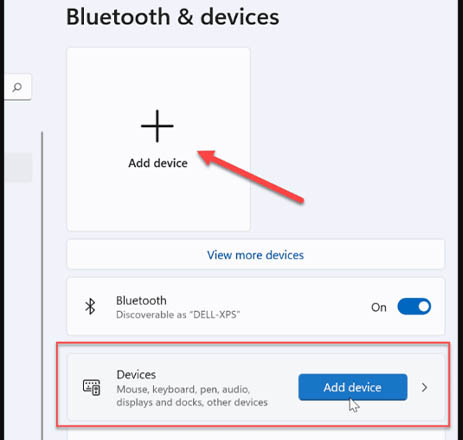Screen dimensions: 463x440
Task: Expand Devices with the chevron arrow
Action: (424, 387)
